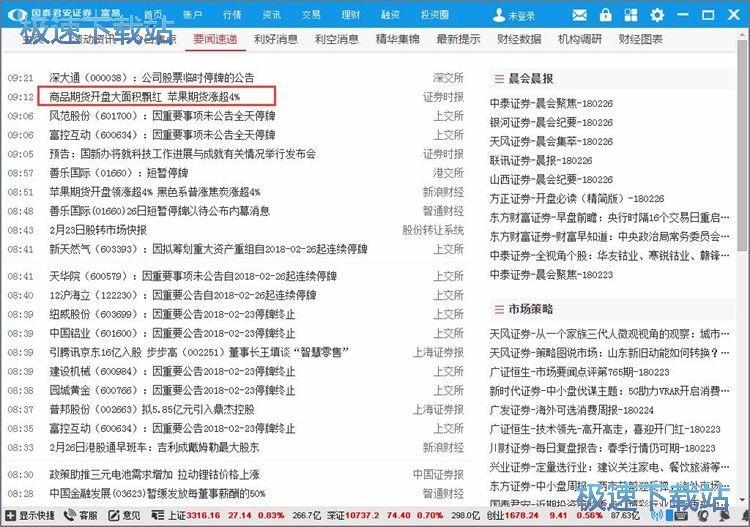Open the 理财 menu
750x527 pixels.
pos(351,15)
